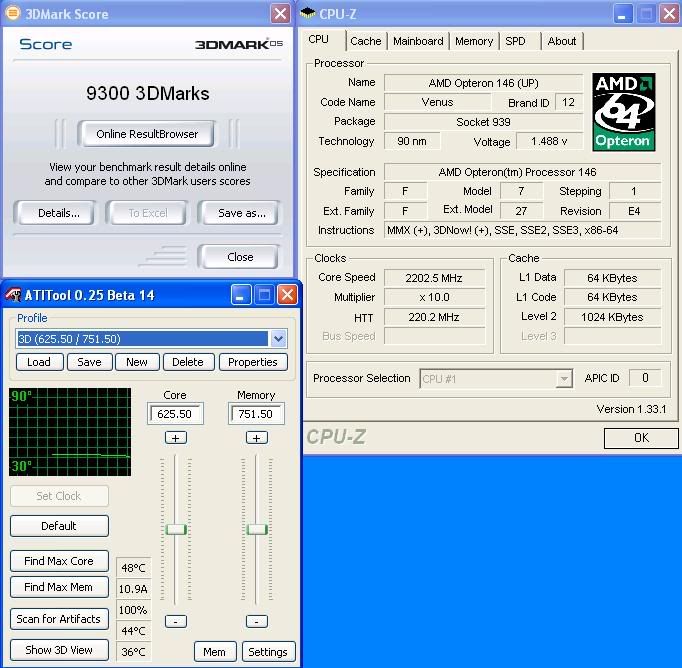682x668 pixels.
Task: Click the Package value Socket 939
Action: click(483, 122)
